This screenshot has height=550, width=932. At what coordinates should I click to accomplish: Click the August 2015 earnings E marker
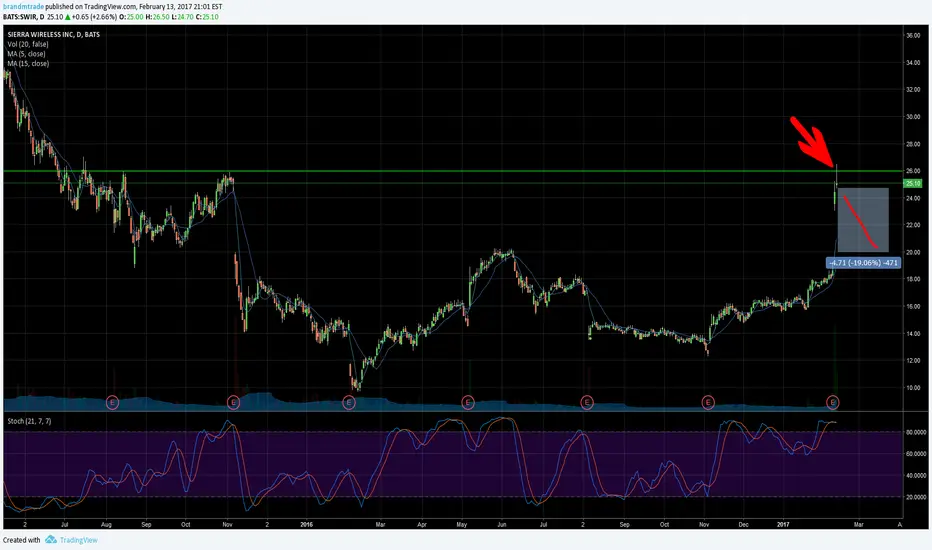click(x=112, y=403)
